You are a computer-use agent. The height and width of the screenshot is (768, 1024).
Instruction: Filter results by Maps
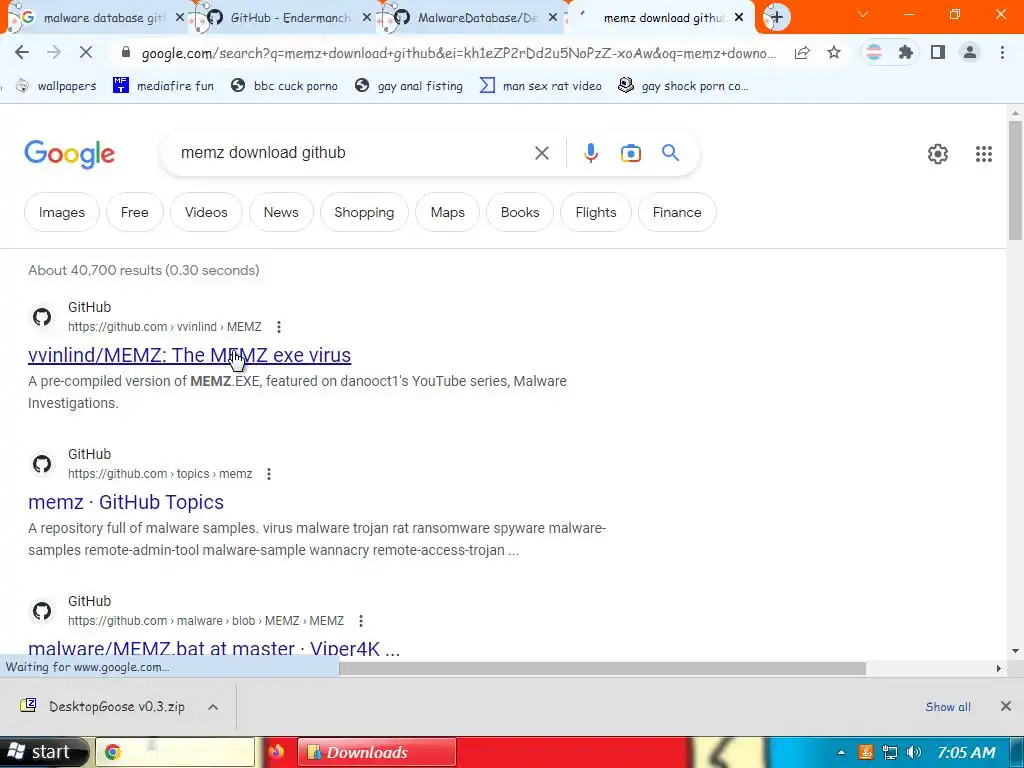tap(447, 212)
